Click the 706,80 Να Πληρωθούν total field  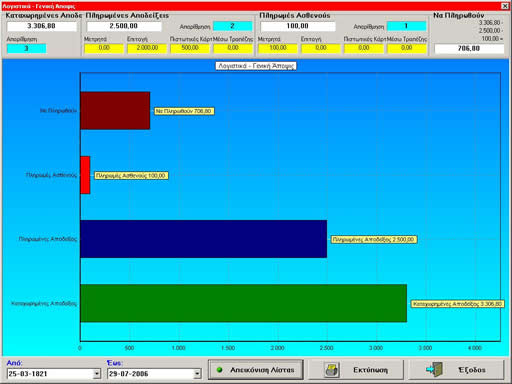[469, 49]
